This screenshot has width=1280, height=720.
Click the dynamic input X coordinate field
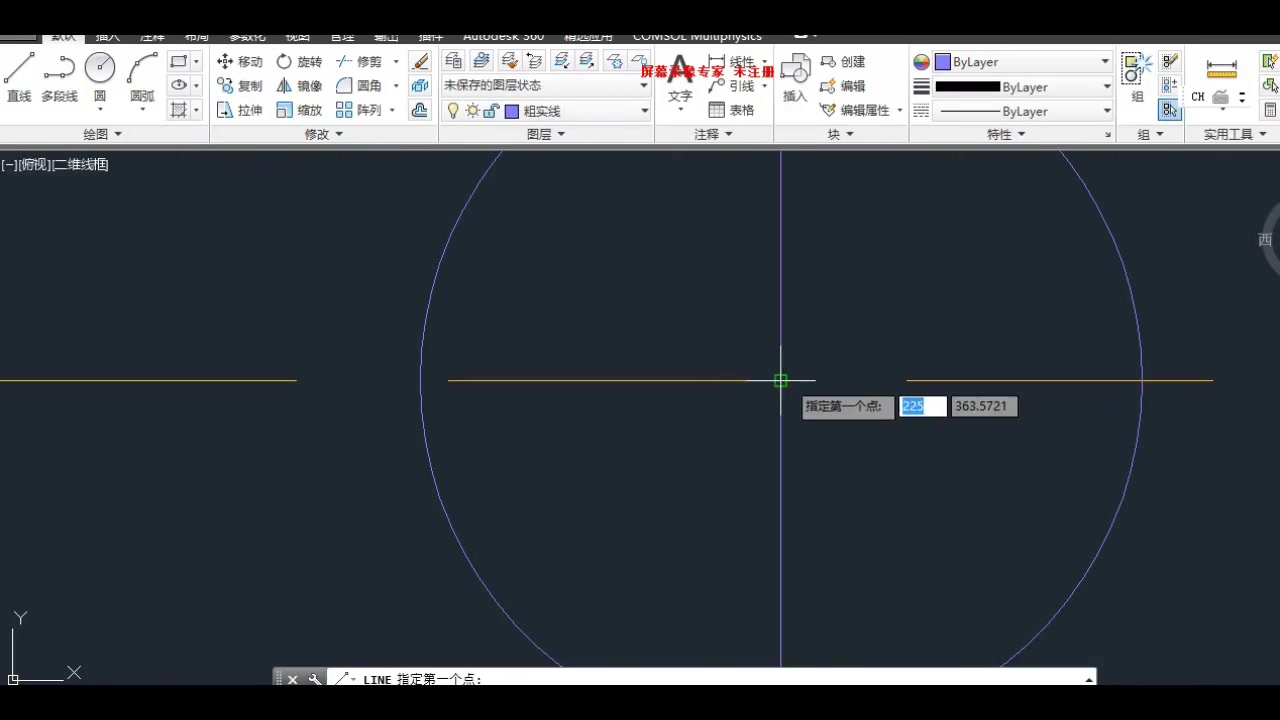click(x=923, y=406)
